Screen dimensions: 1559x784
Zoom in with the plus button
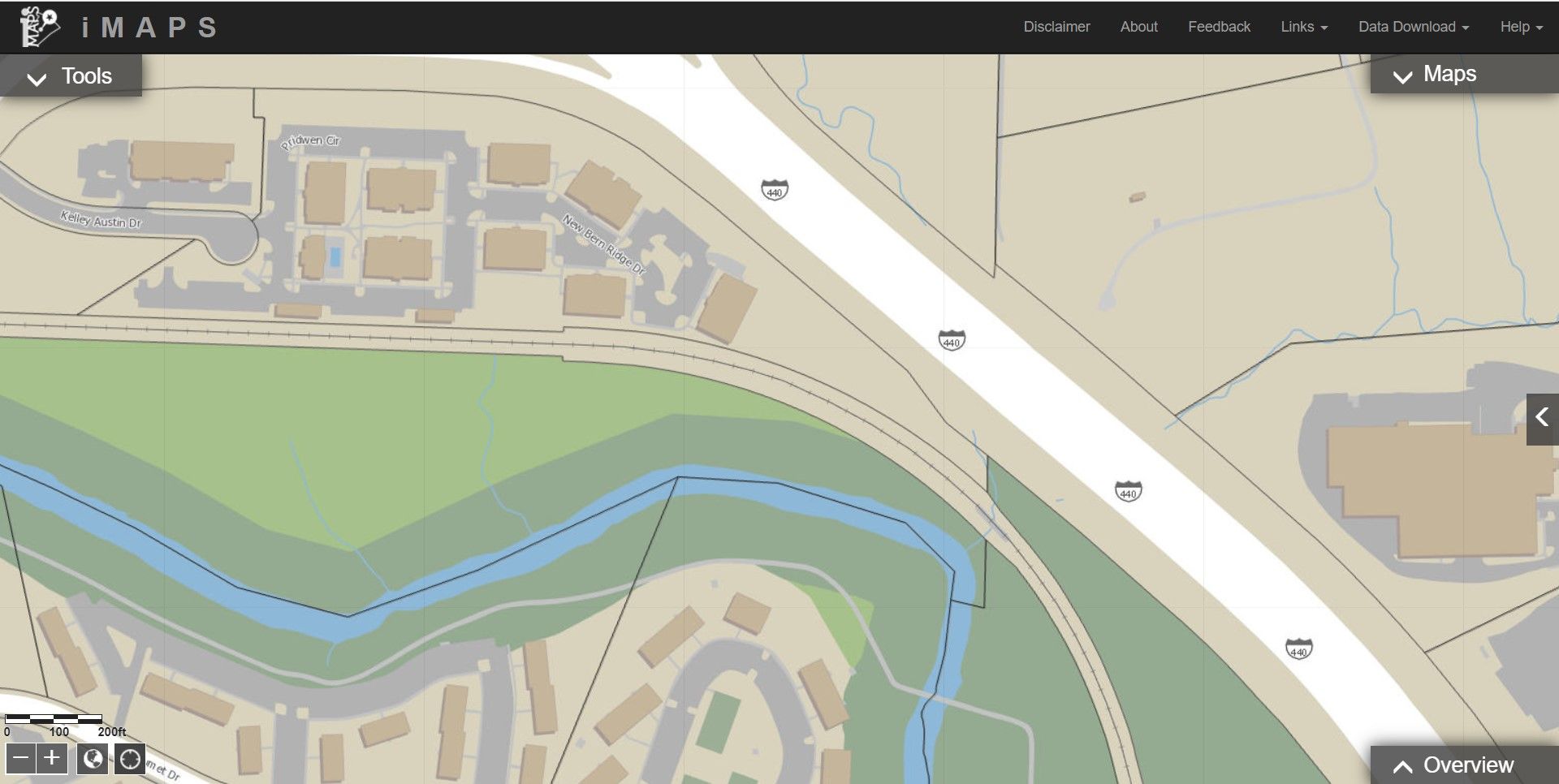pos(52,759)
